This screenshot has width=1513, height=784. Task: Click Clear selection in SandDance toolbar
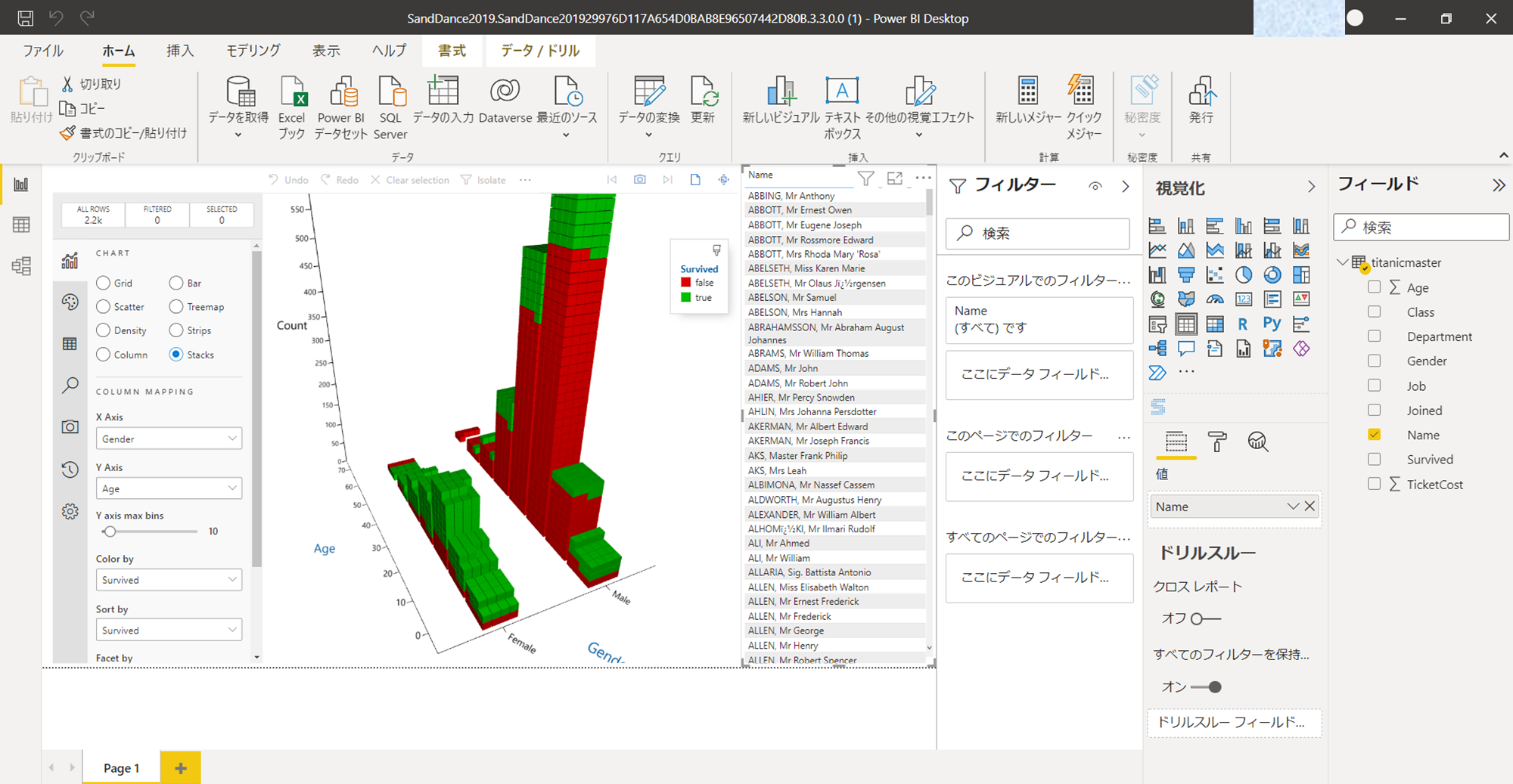click(x=410, y=180)
